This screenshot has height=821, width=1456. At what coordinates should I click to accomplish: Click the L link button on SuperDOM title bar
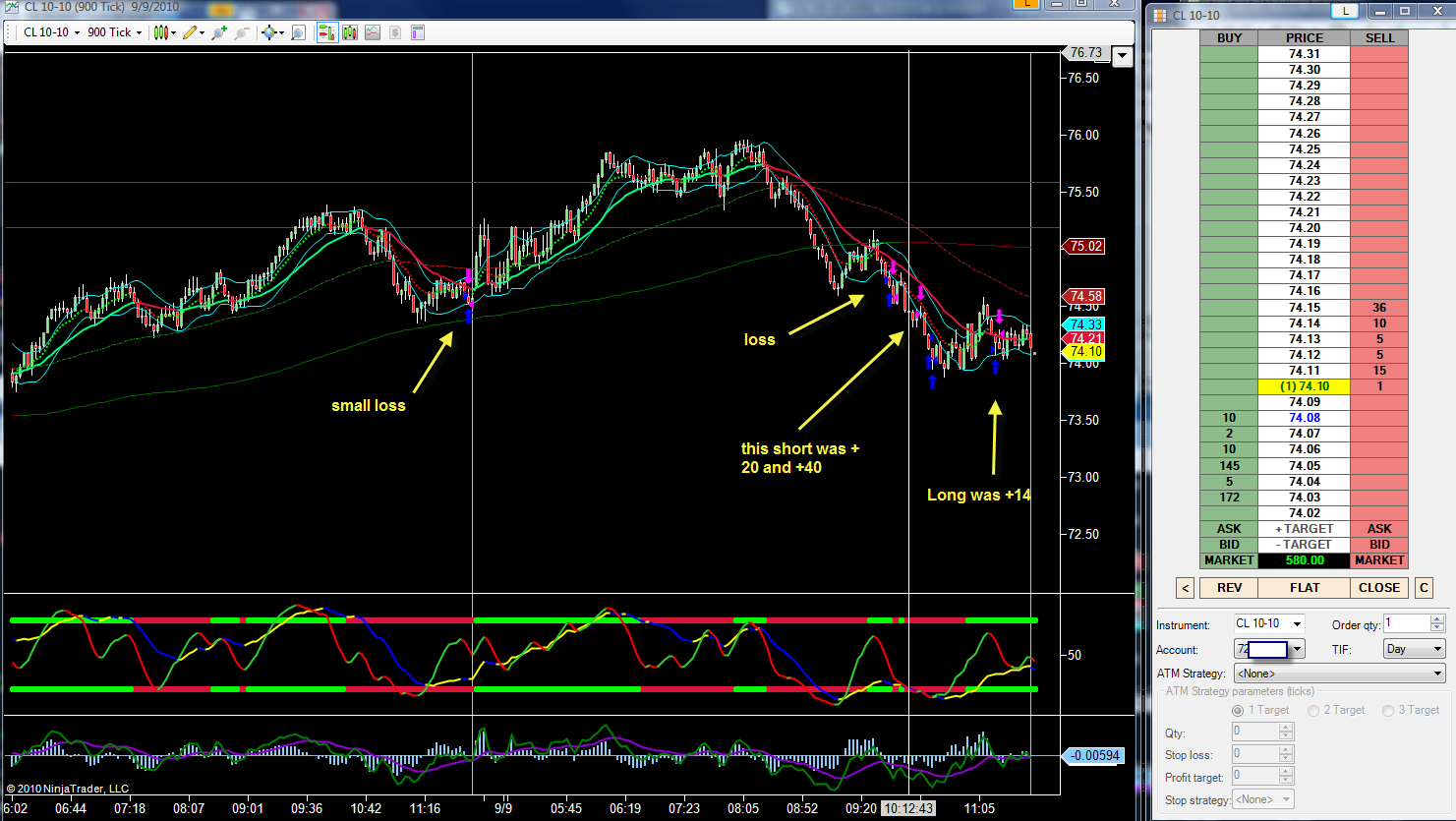pos(1344,12)
